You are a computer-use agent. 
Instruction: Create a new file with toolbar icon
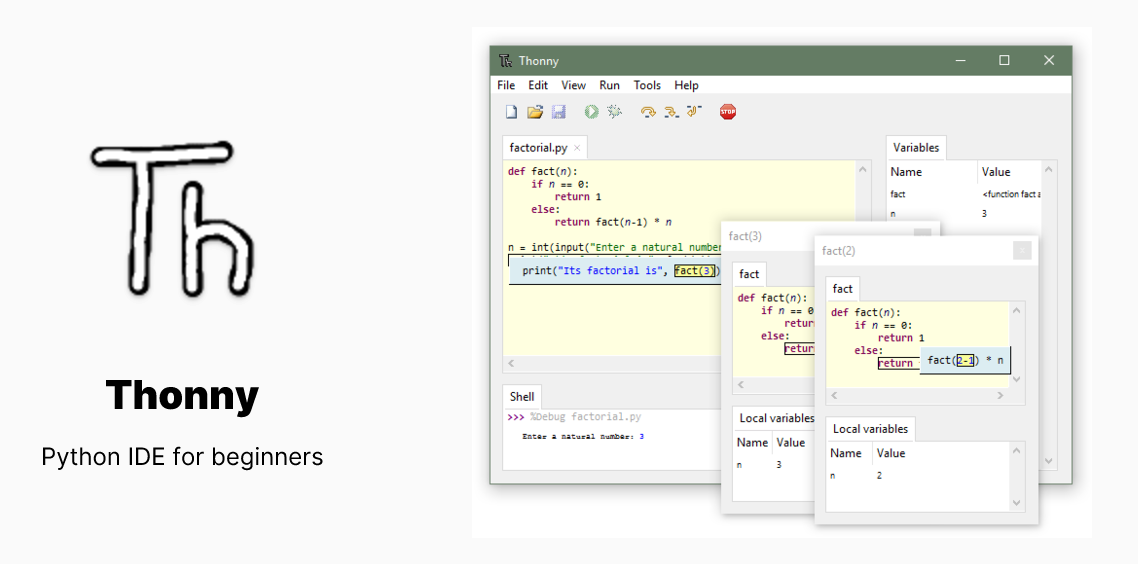pyautogui.click(x=512, y=112)
